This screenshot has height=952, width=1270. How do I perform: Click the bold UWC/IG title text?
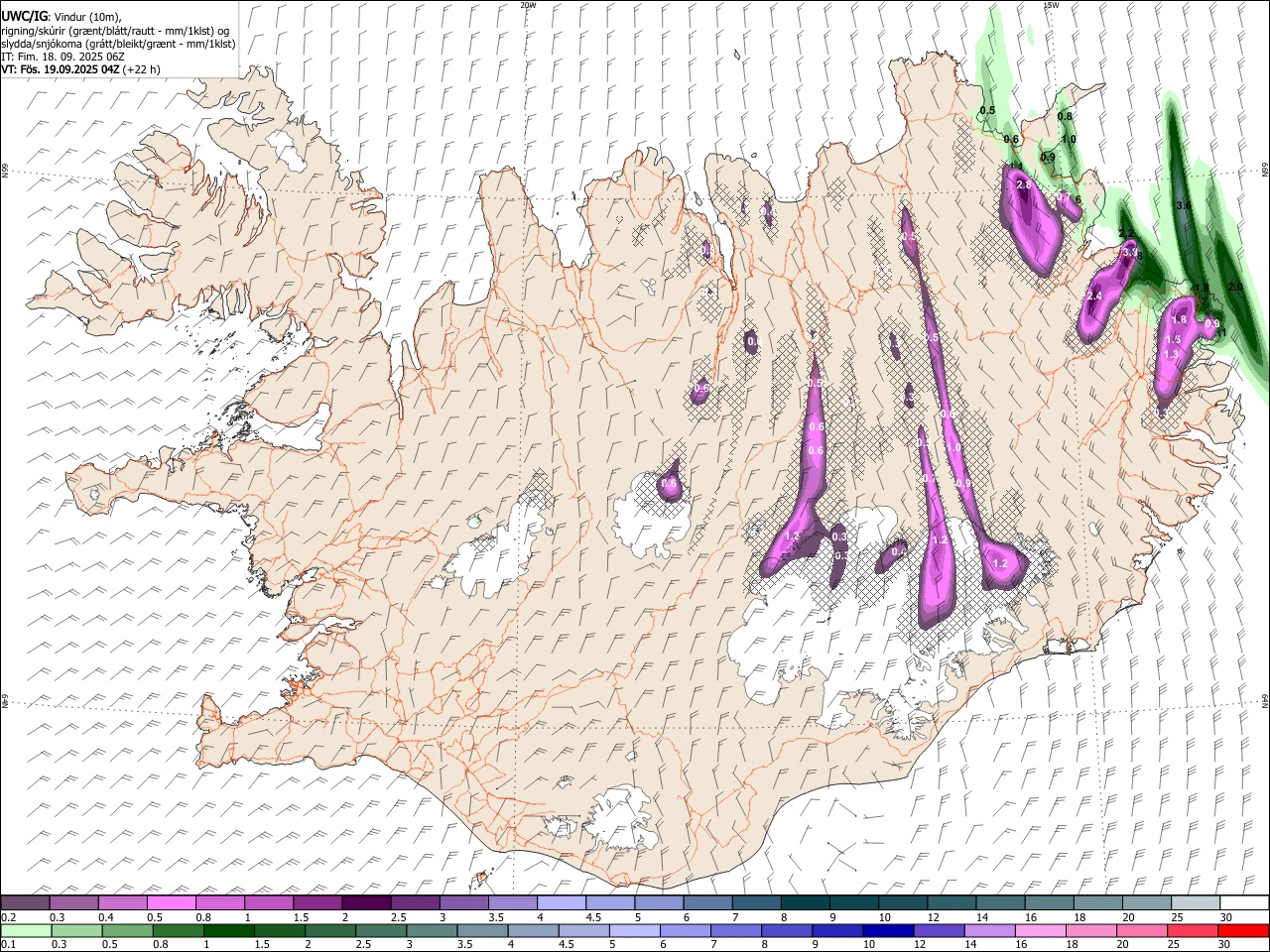coord(24,17)
